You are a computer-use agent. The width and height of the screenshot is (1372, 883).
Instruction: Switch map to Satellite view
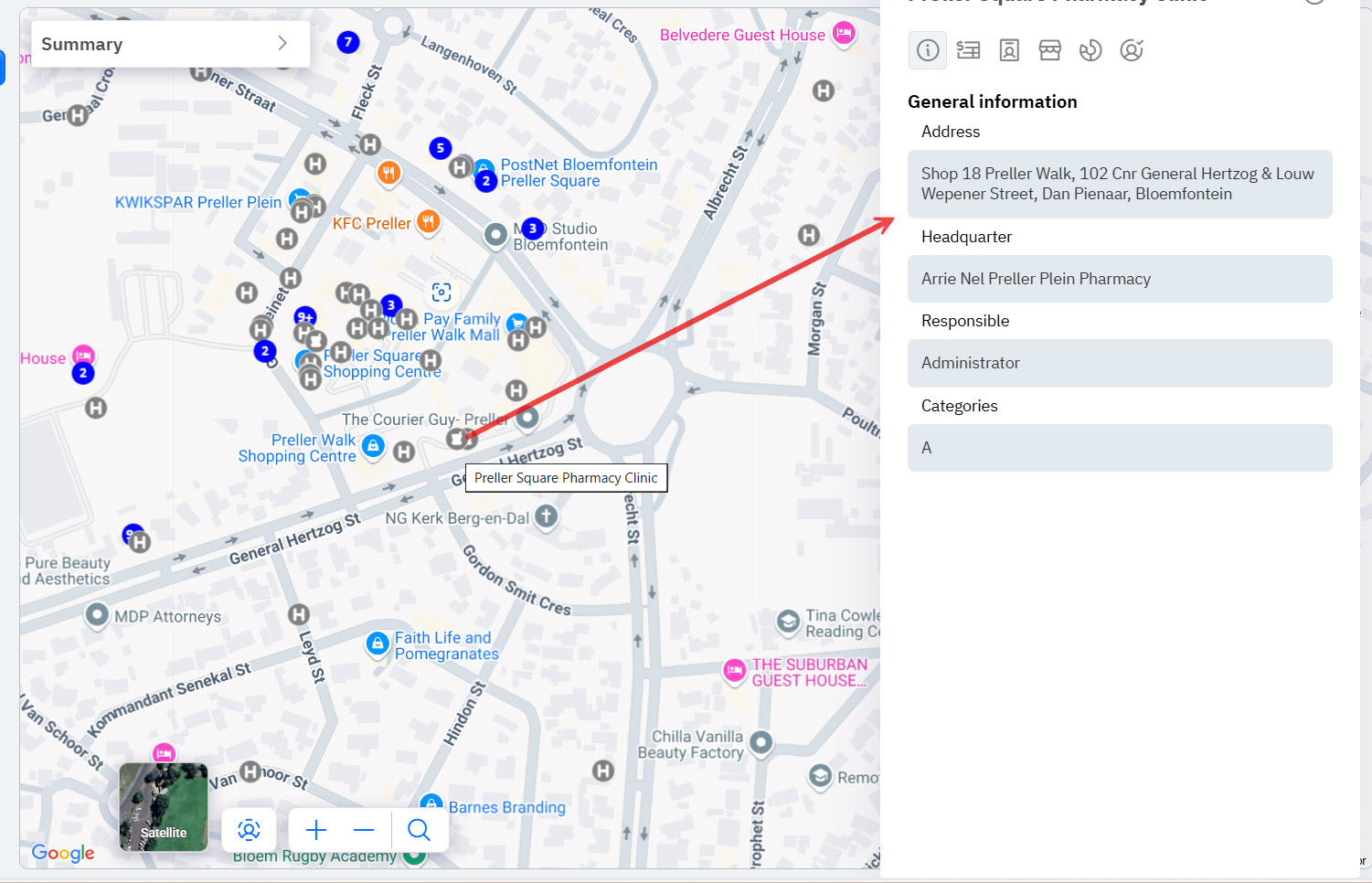164,807
